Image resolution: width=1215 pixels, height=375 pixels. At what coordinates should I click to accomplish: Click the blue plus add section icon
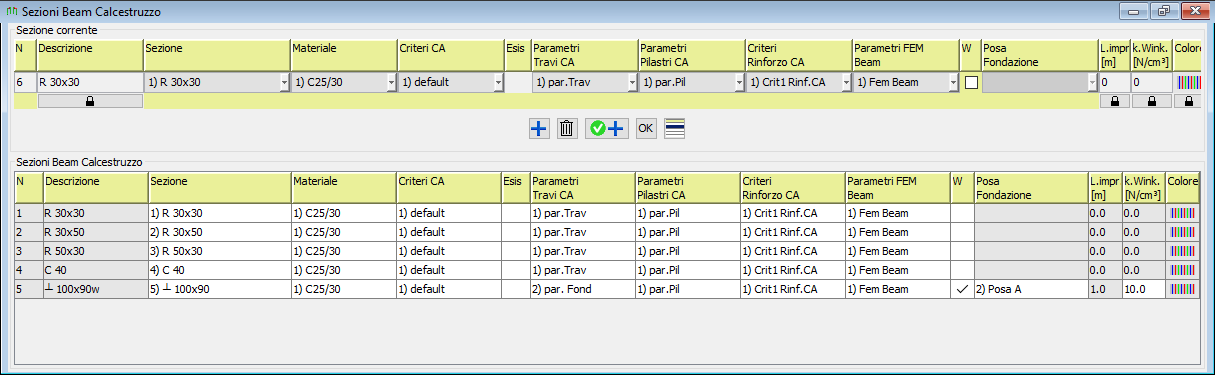click(539, 128)
